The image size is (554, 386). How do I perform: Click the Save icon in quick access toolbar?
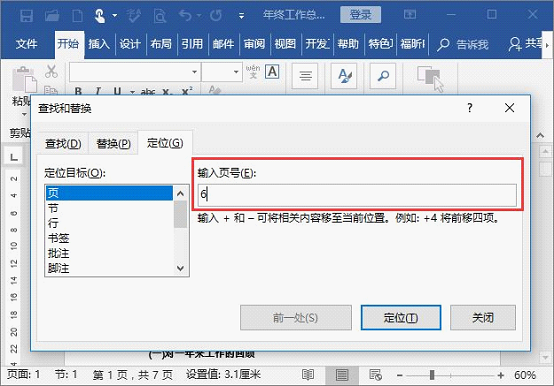pyautogui.click(x=26, y=16)
